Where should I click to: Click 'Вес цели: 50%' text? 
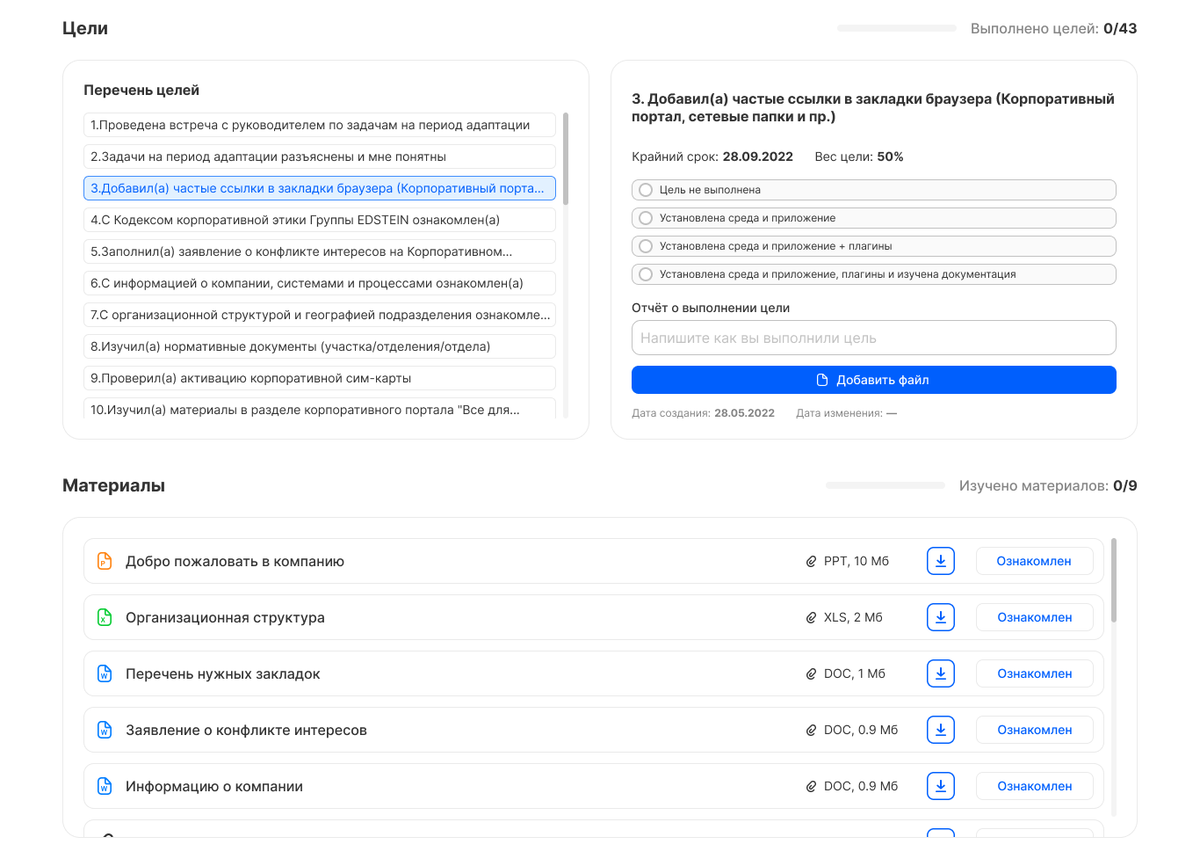coord(859,157)
